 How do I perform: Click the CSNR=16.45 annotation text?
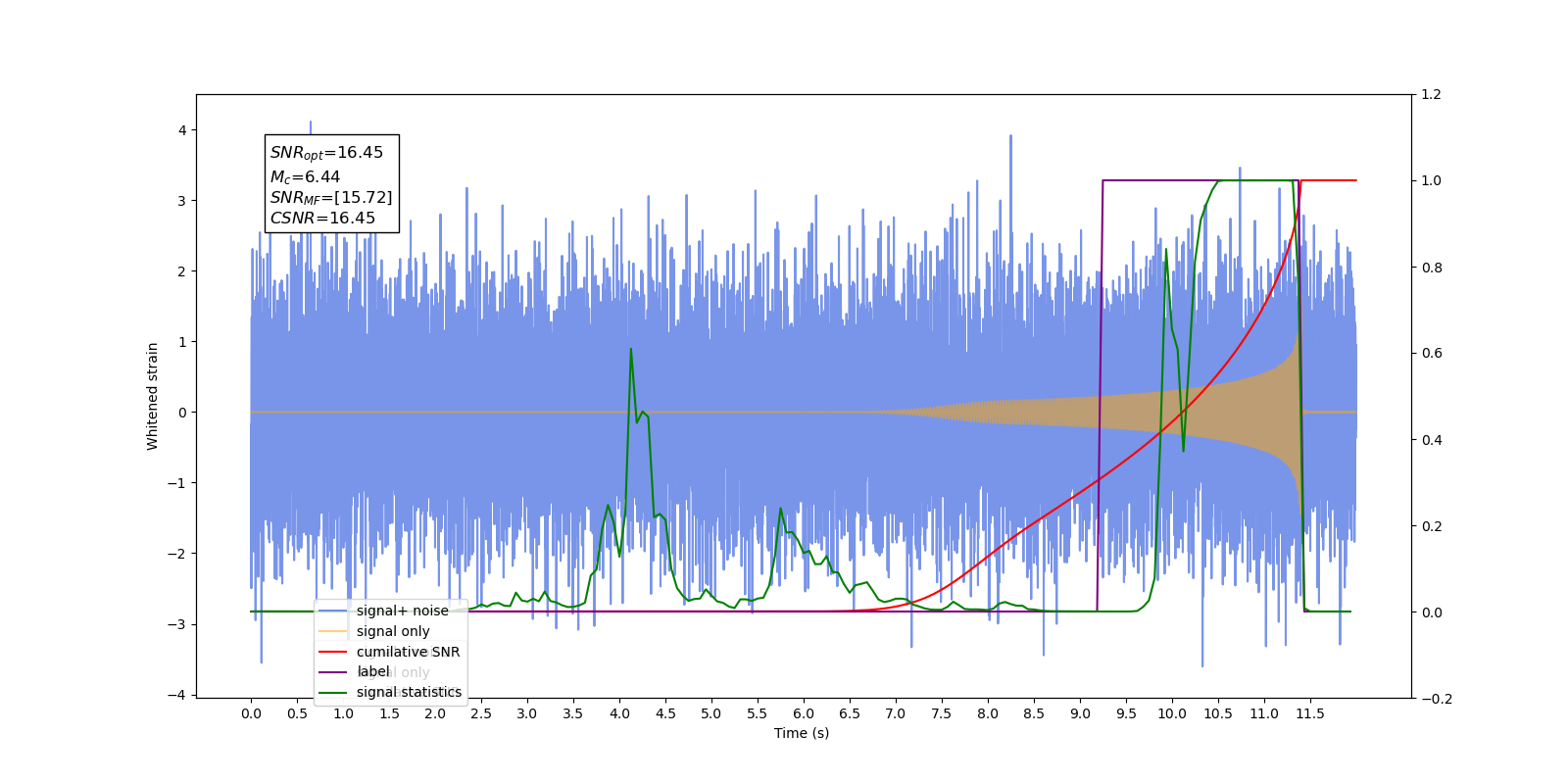click(x=322, y=219)
